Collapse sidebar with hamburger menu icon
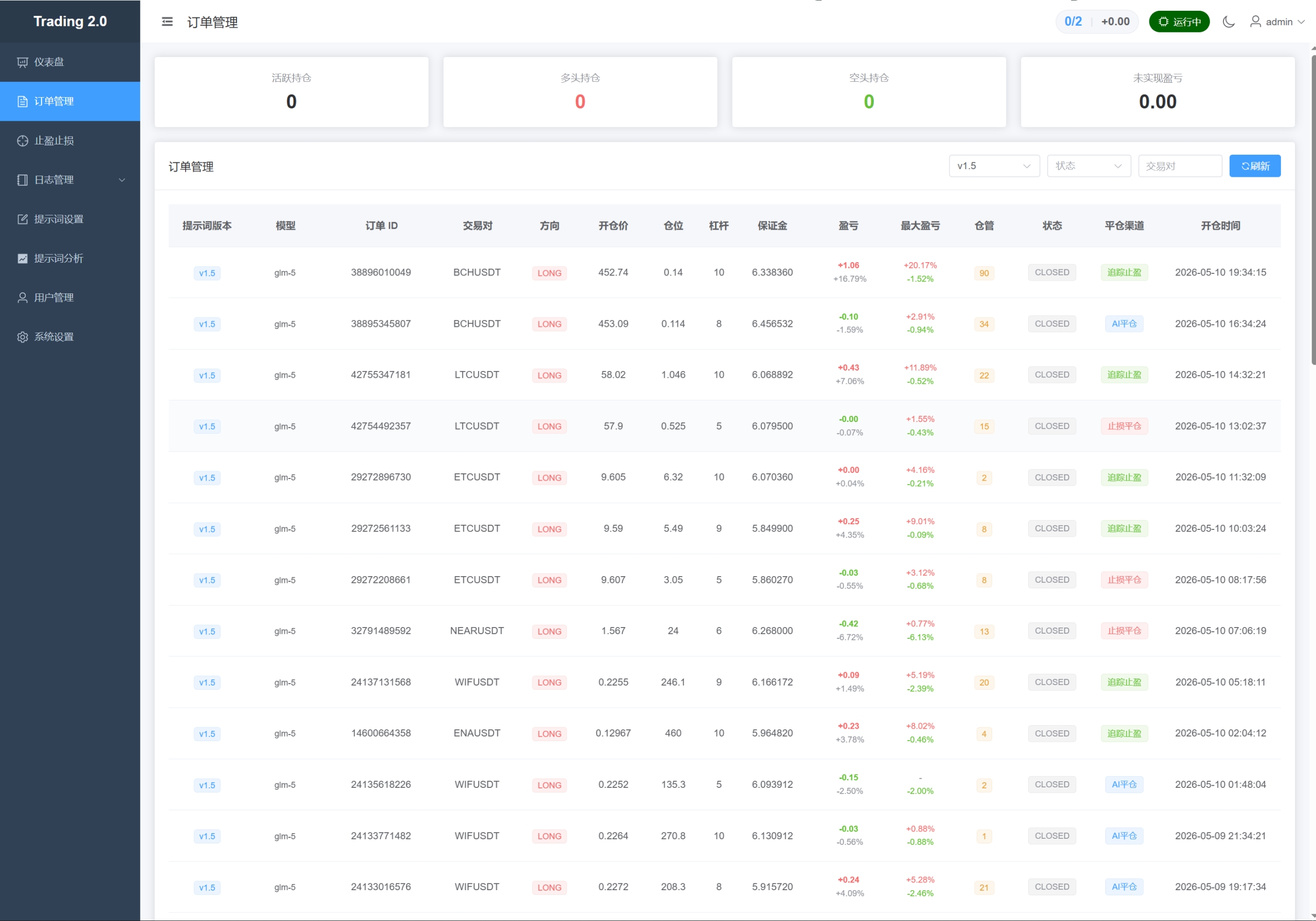The image size is (1316, 921). pyautogui.click(x=168, y=22)
